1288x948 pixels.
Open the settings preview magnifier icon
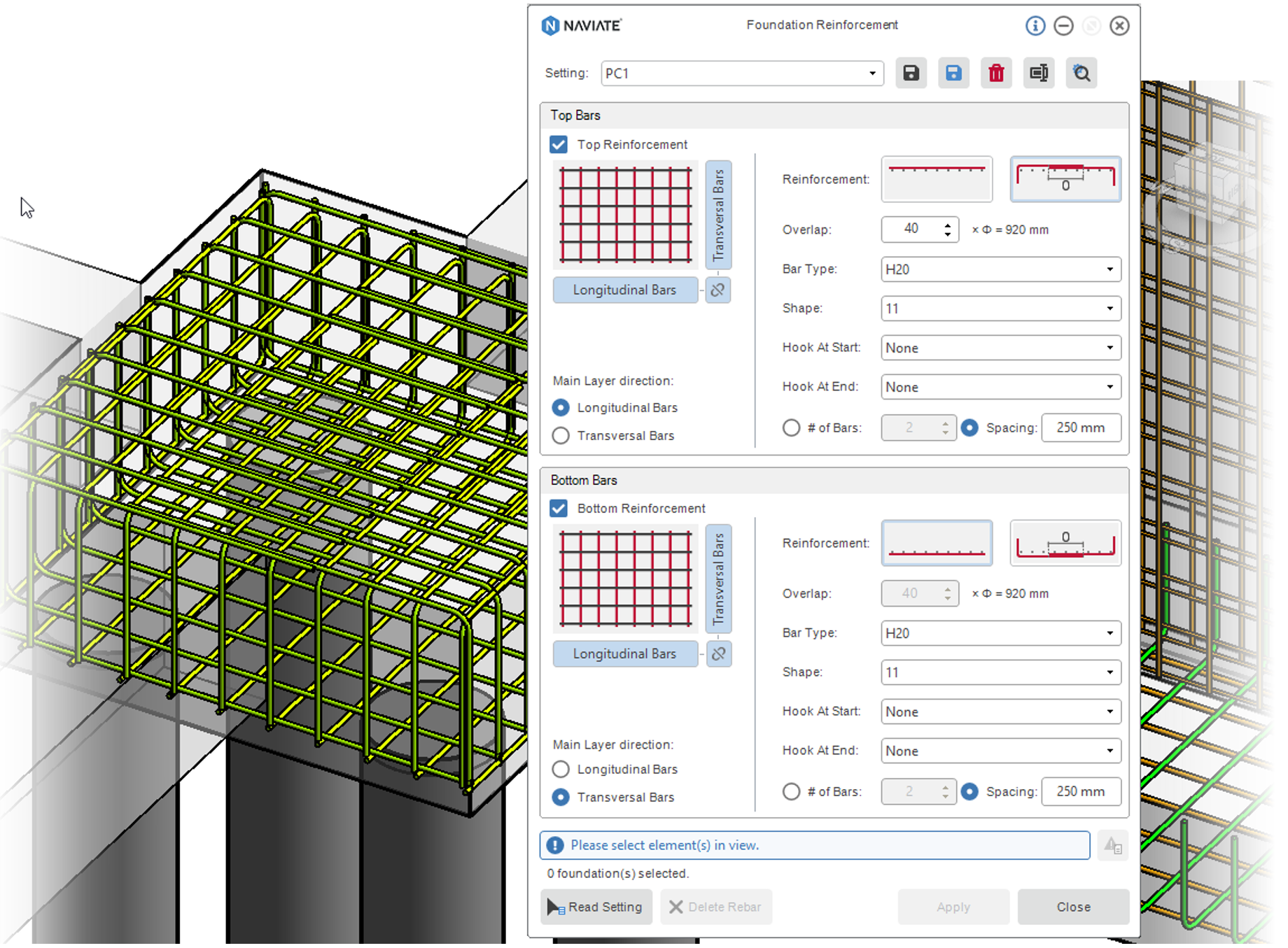point(1081,73)
